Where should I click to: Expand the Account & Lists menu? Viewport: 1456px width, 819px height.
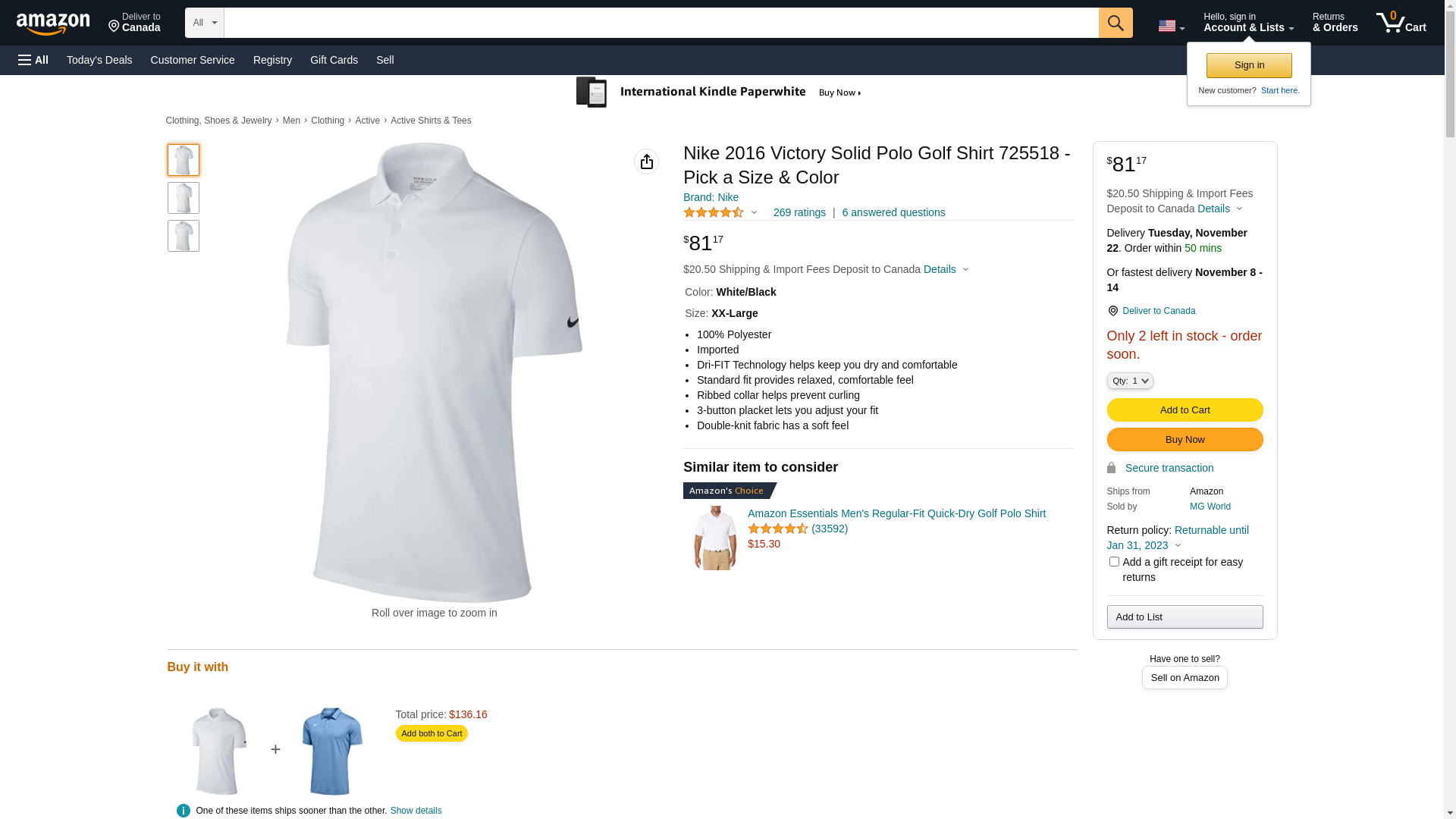[x=1248, y=23]
